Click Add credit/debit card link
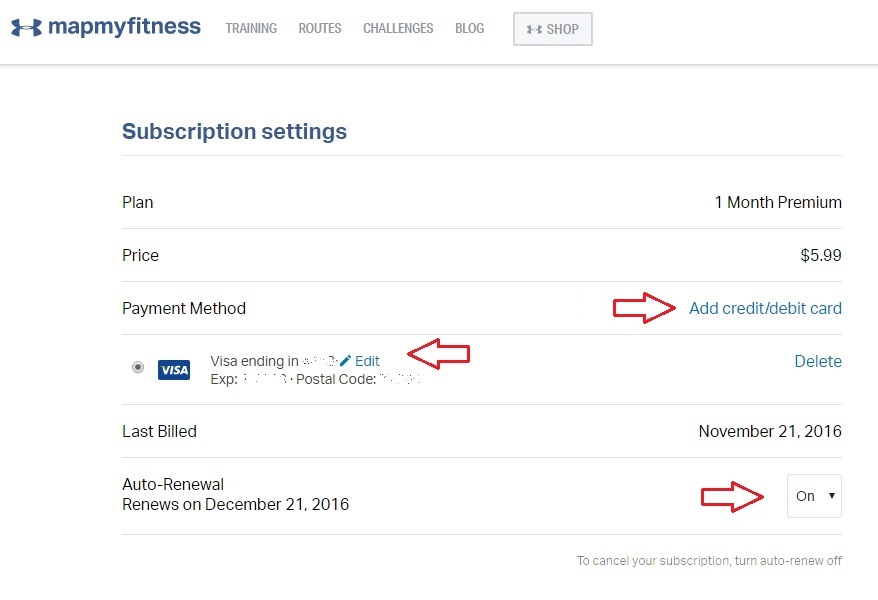This screenshot has width=878, height=600. pos(765,308)
